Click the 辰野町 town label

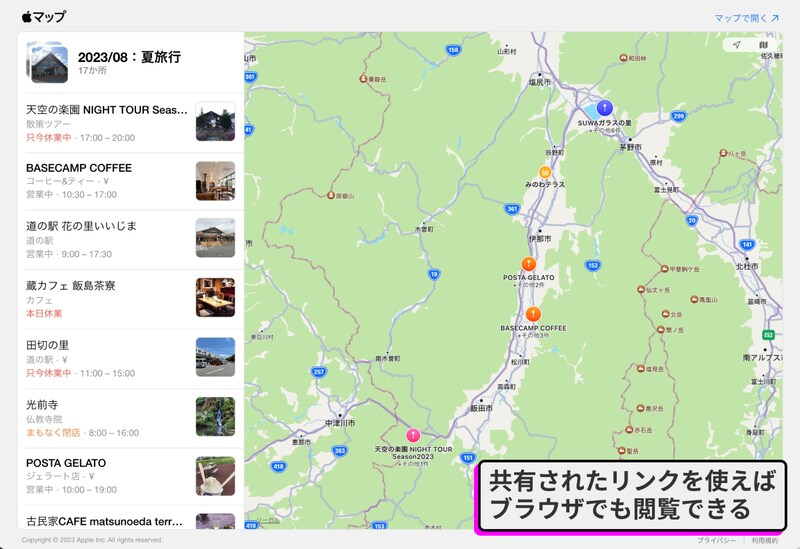(x=555, y=153)
